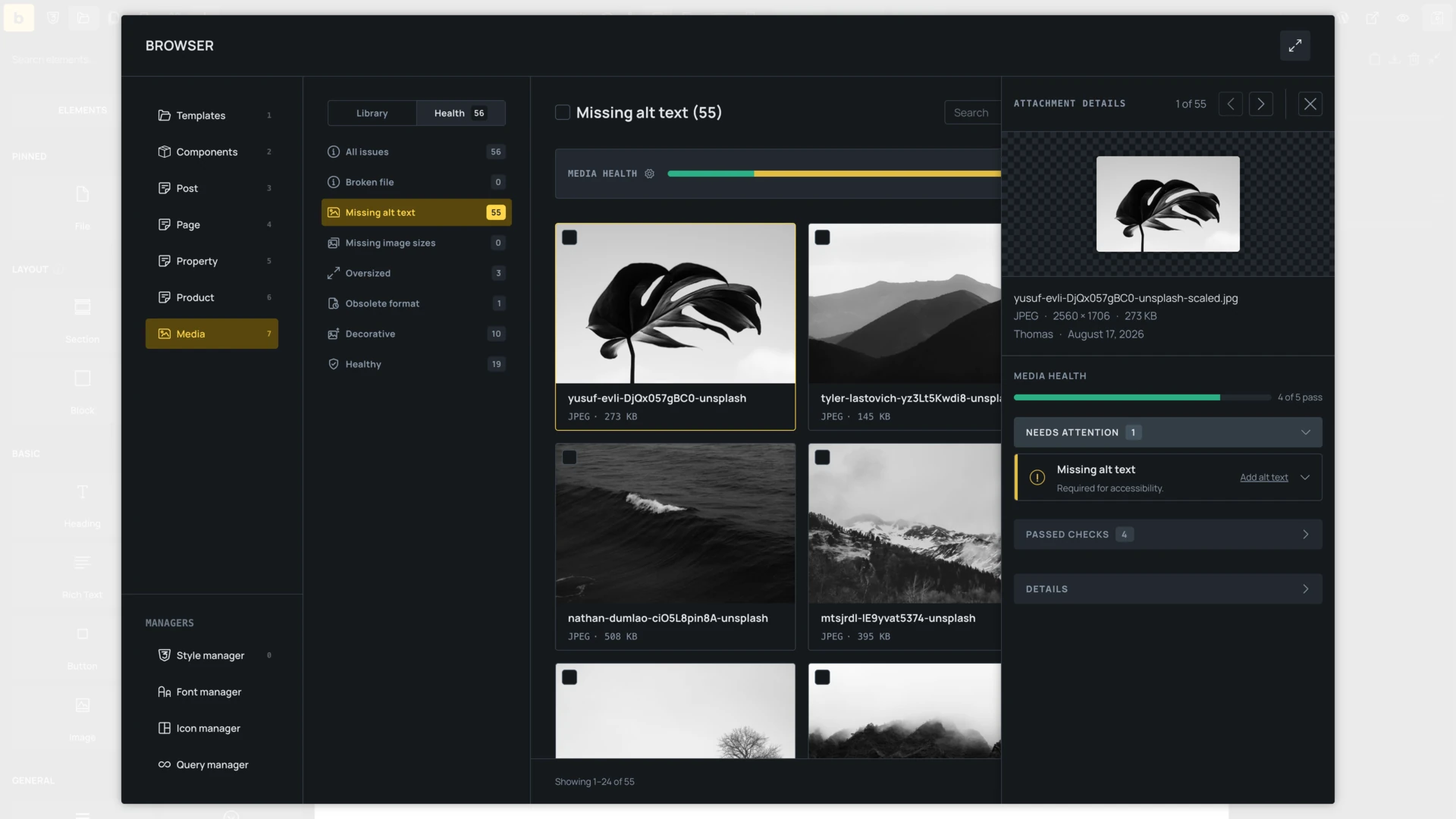Tick the checkbox on the bare tree image card
The width and height of the screenshot is (1456, 819).
pos(570,677)
